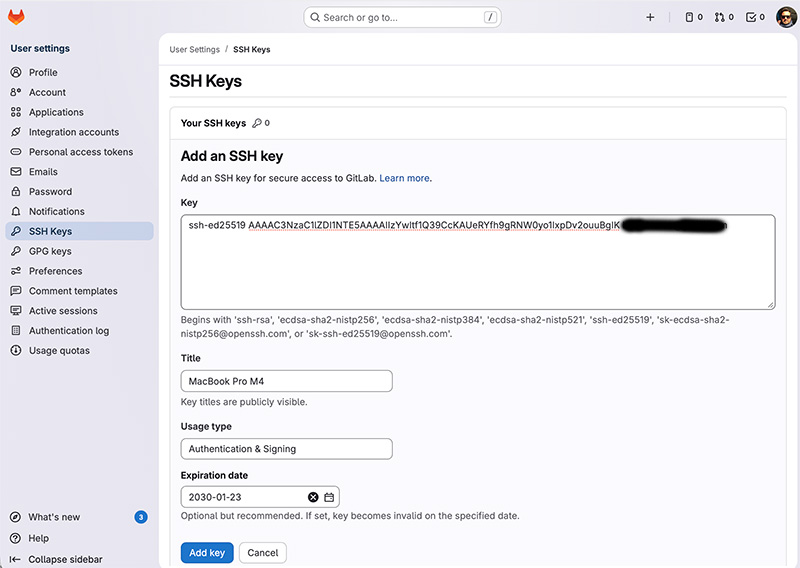Collapse the sidebar

tap(56, 559)
